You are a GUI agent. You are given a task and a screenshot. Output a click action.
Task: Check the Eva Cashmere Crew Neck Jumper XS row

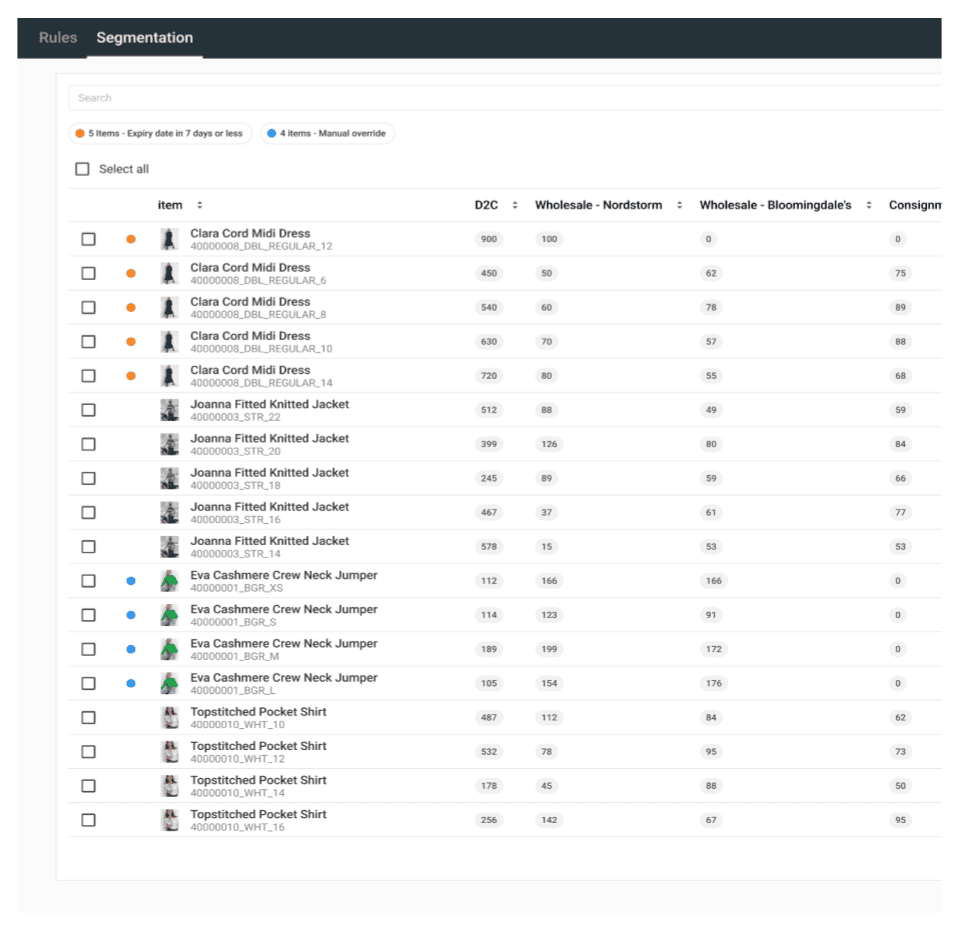click(x=88, y=581)
